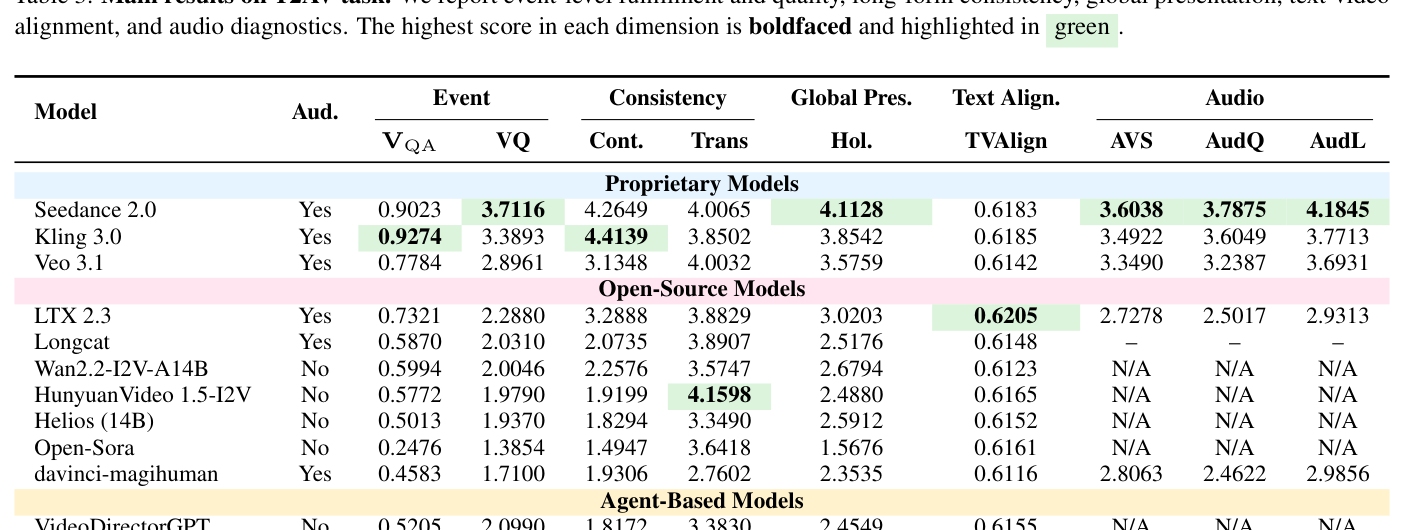This screenshot has width=1404, height=530.
Task: Click the value 0.9023 for Seedance
Action: coord(410,210)
